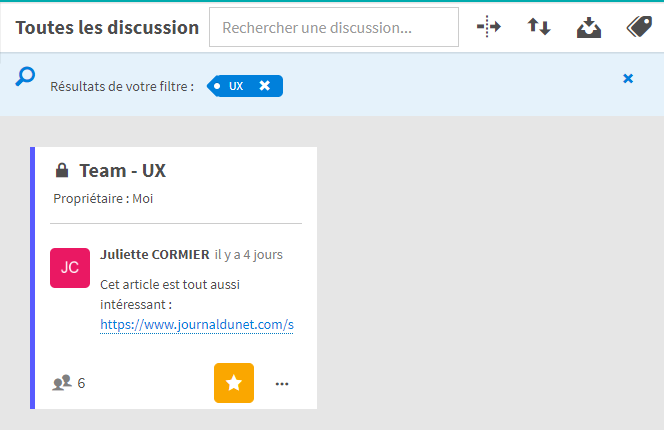Open the tags filter icon
The image size is (664, 430).
(x=639, y=27)
